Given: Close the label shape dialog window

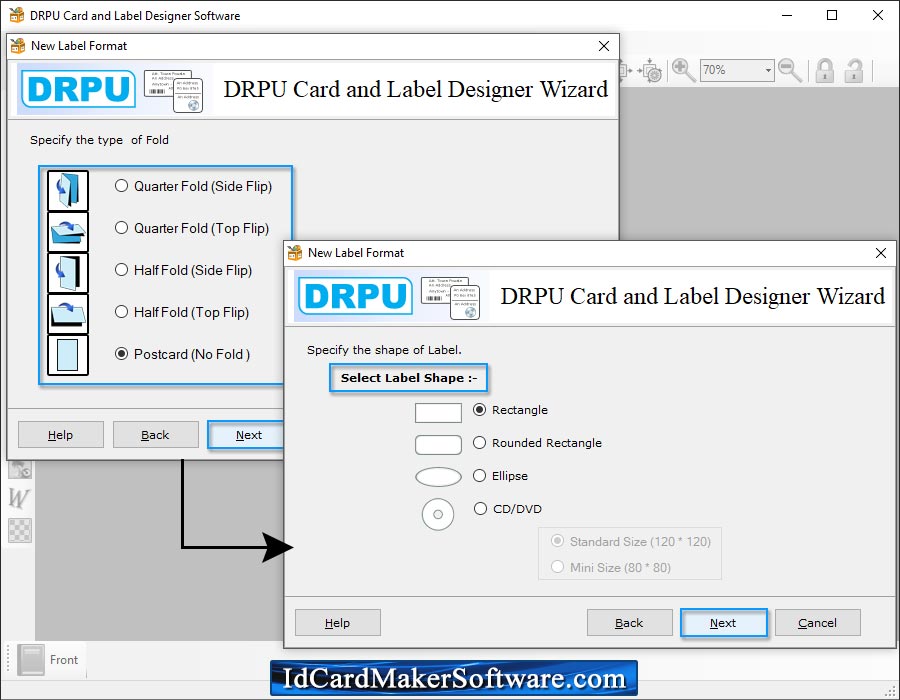Looking at the screenshot, I should click(x=880, y=253).
